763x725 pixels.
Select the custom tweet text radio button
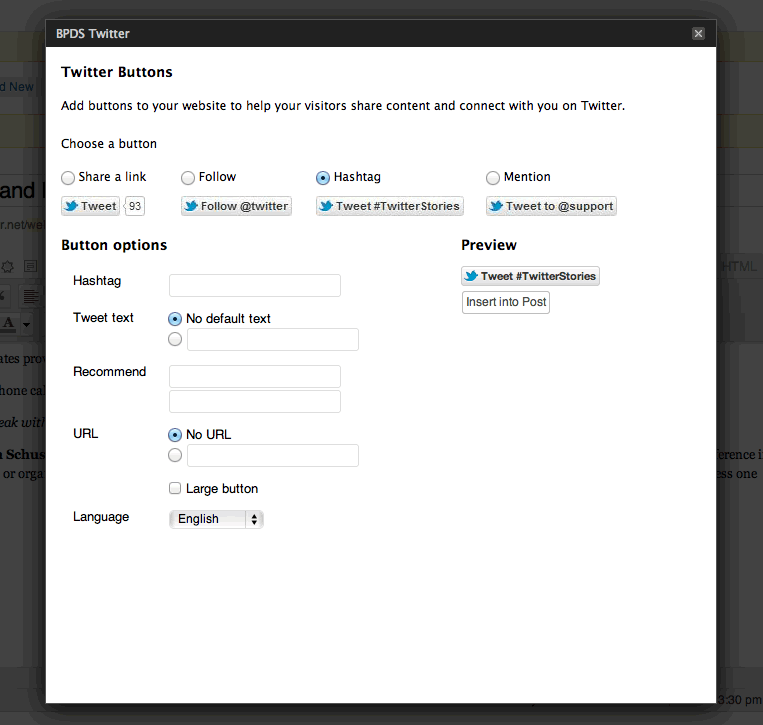click(175, 340)
